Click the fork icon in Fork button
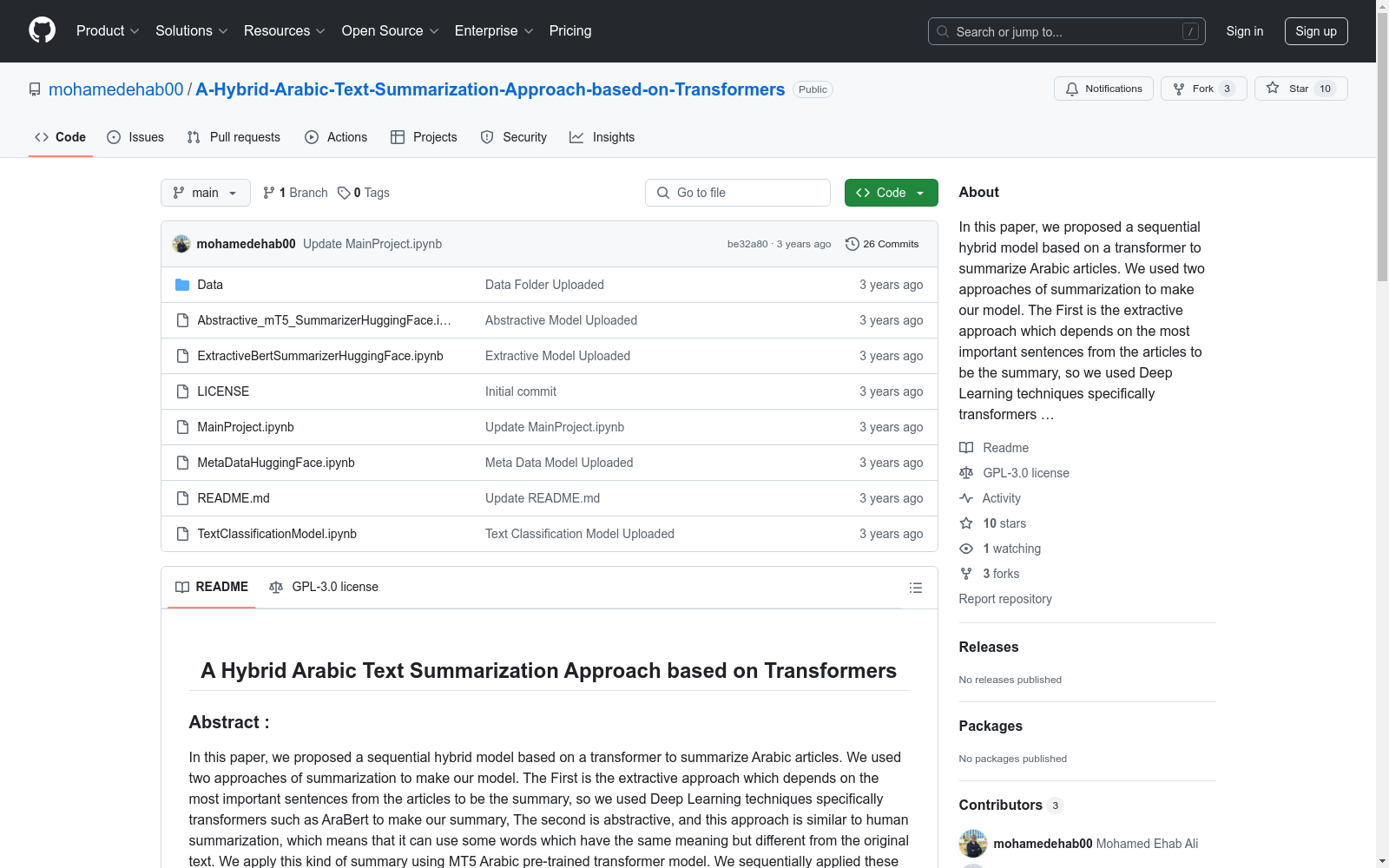This screenshot has width=1389, height=868. 1179,89
